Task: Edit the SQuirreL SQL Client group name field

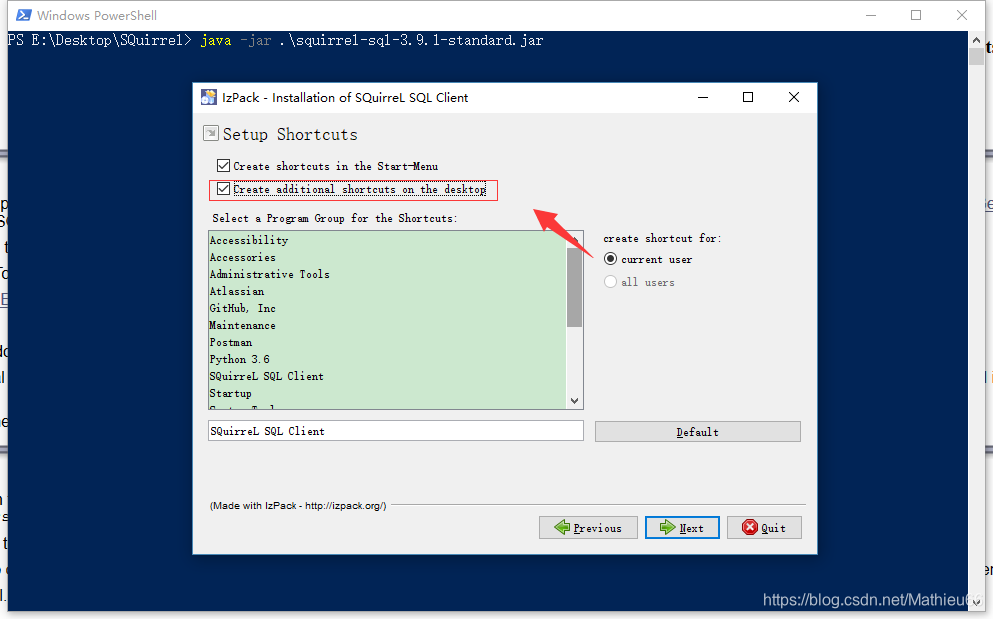Action: [x=396, y=431]
